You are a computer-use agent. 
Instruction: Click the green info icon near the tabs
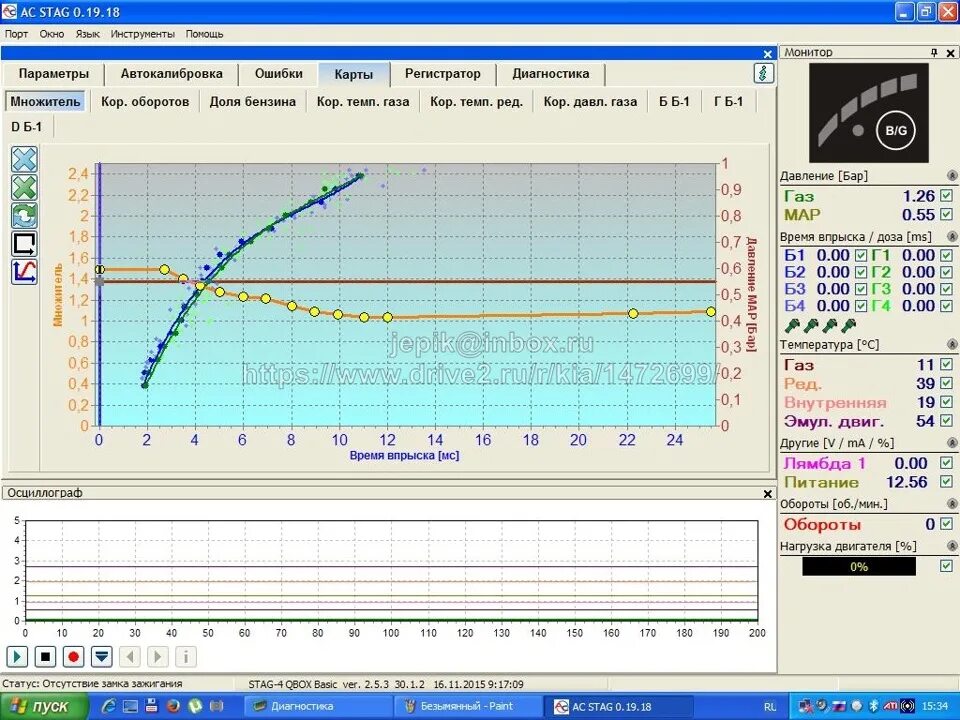(763, 73)
